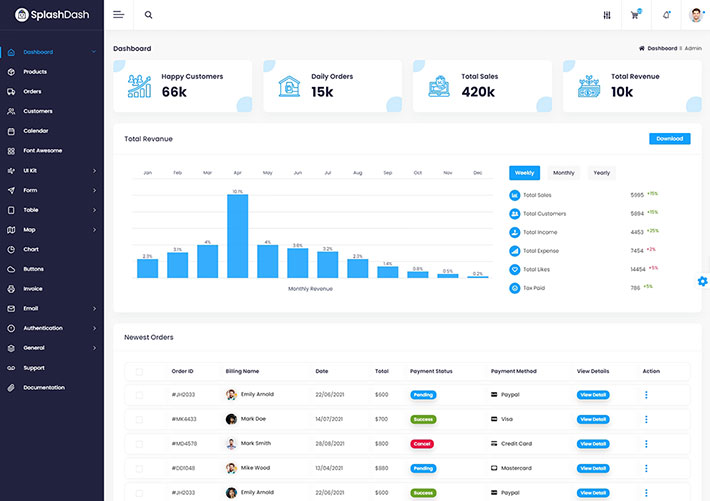Viewport: 710px width, 501px height.
Task: Expand the Email sidebar submenu
Action: [x=52, y=308]
